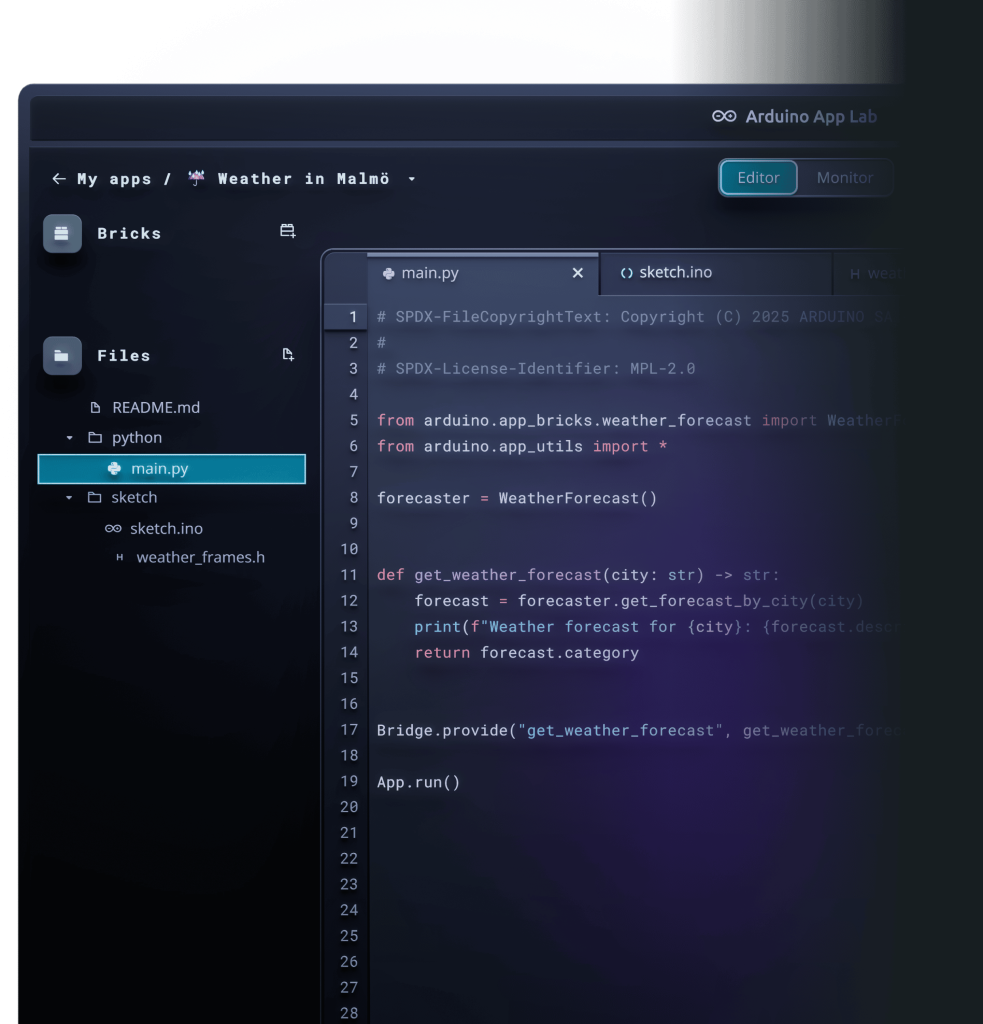Go back using the left arrow
This screenshot has width=983, height=1024.
click(59, 178)
